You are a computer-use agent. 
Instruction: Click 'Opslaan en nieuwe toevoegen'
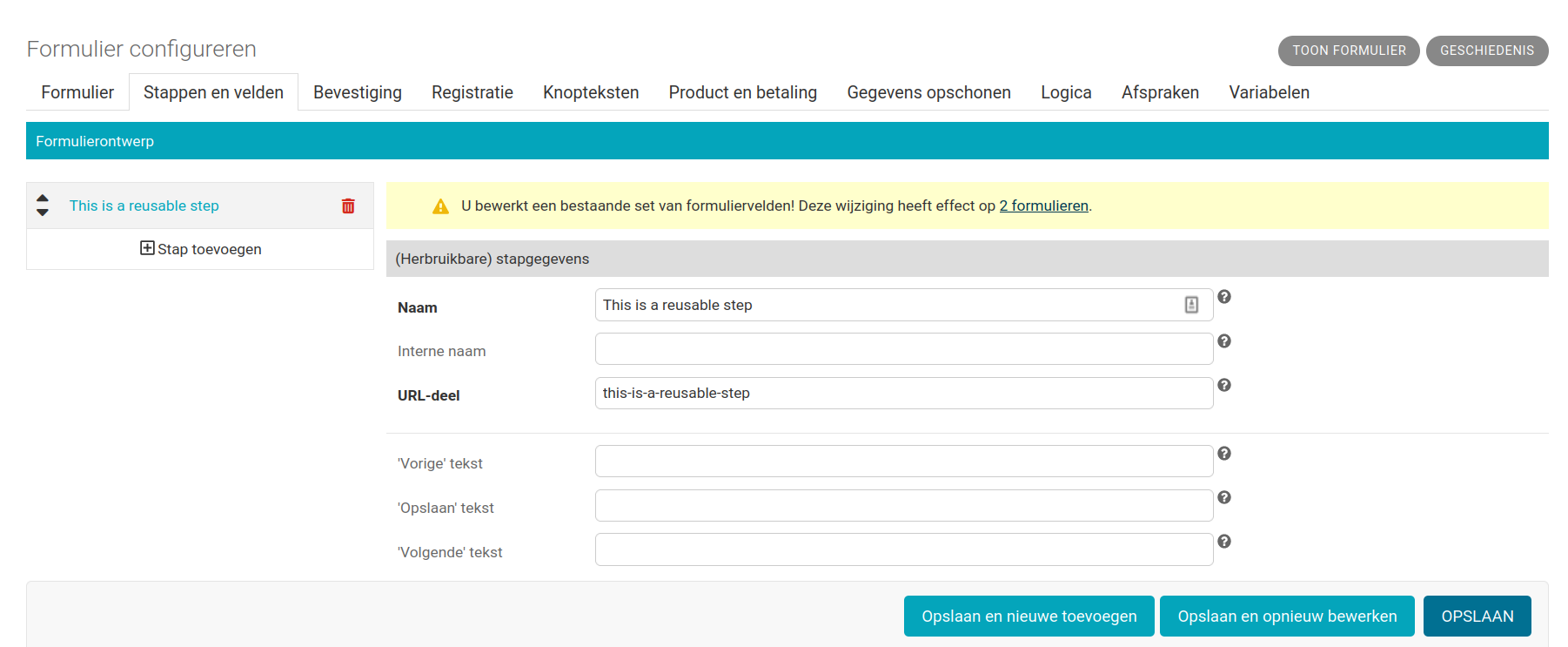[x=1029, y=616]
